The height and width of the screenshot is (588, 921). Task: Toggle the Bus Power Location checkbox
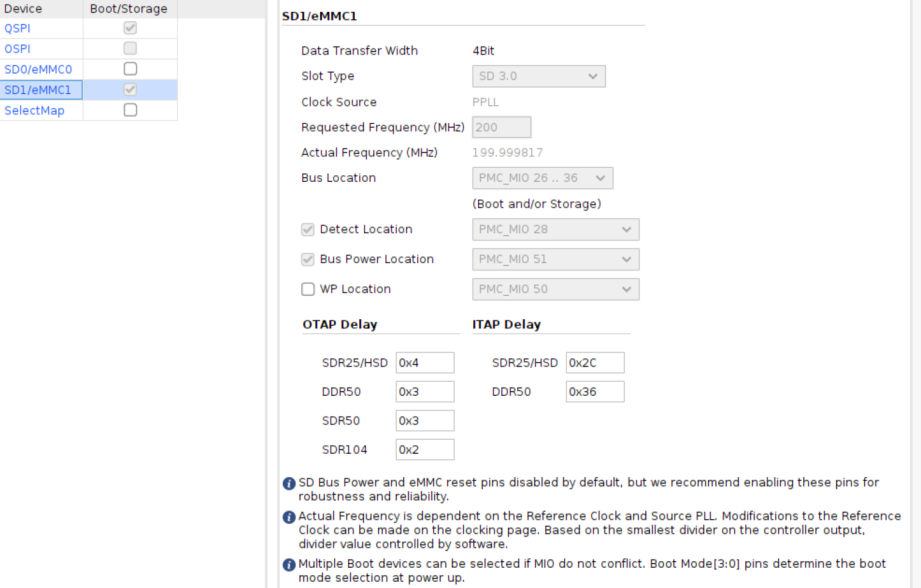(x=308, y=260)
